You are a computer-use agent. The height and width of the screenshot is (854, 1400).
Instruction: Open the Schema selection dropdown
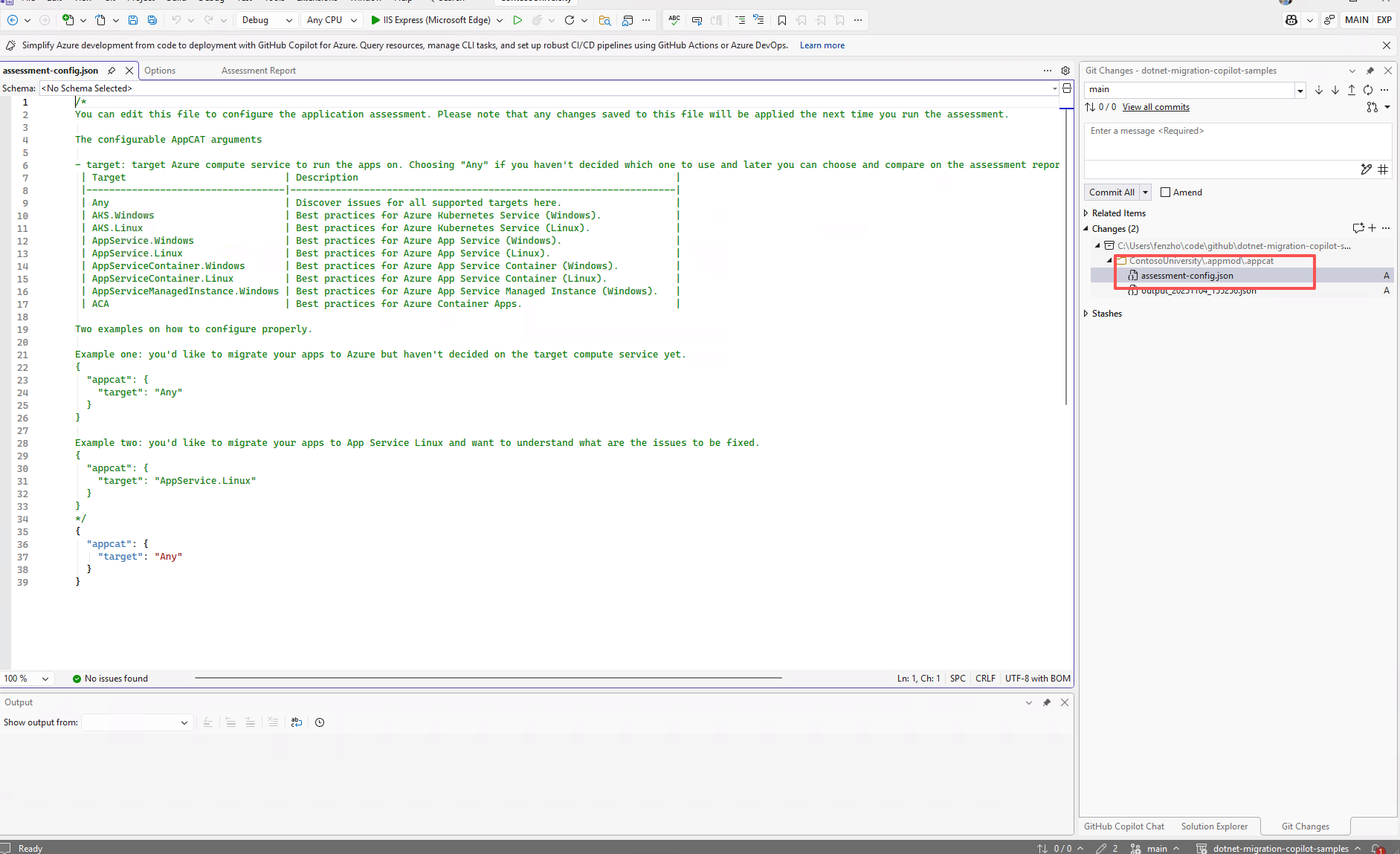549,88
